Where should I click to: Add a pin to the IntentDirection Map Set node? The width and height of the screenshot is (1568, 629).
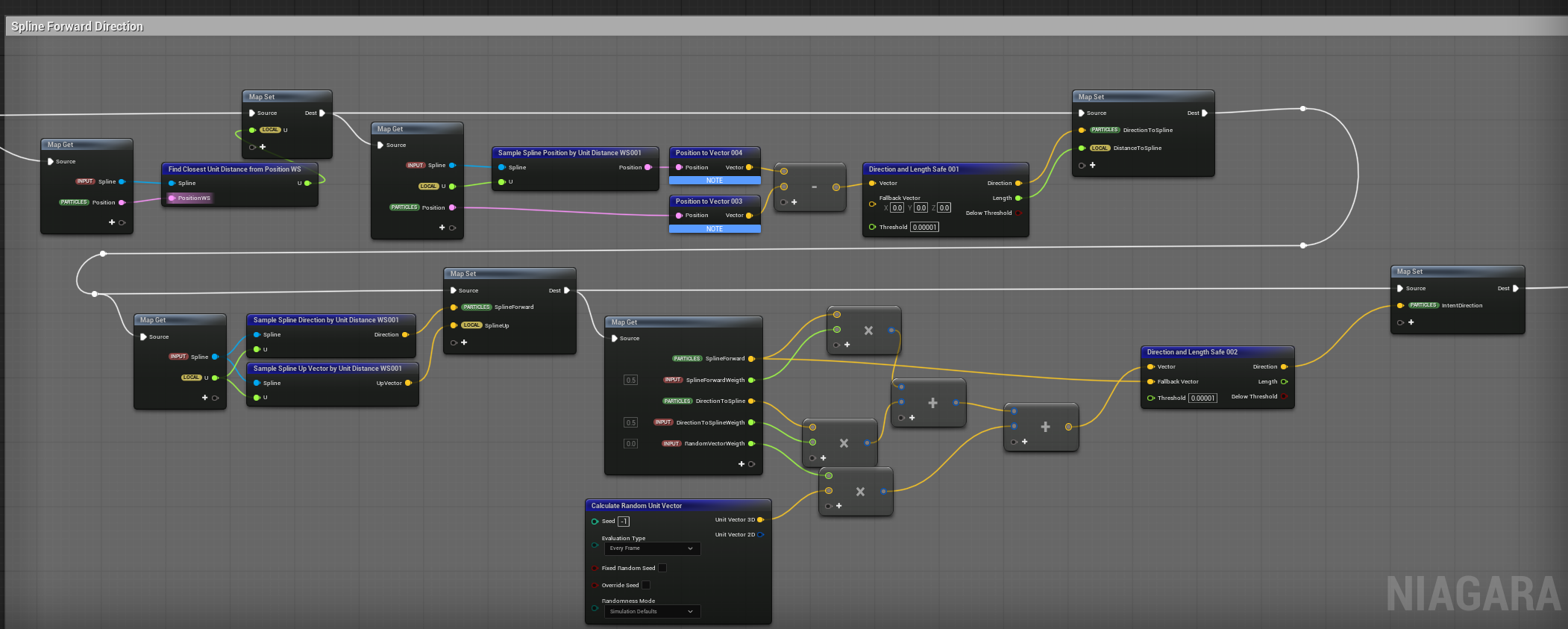coord(1411,322)
